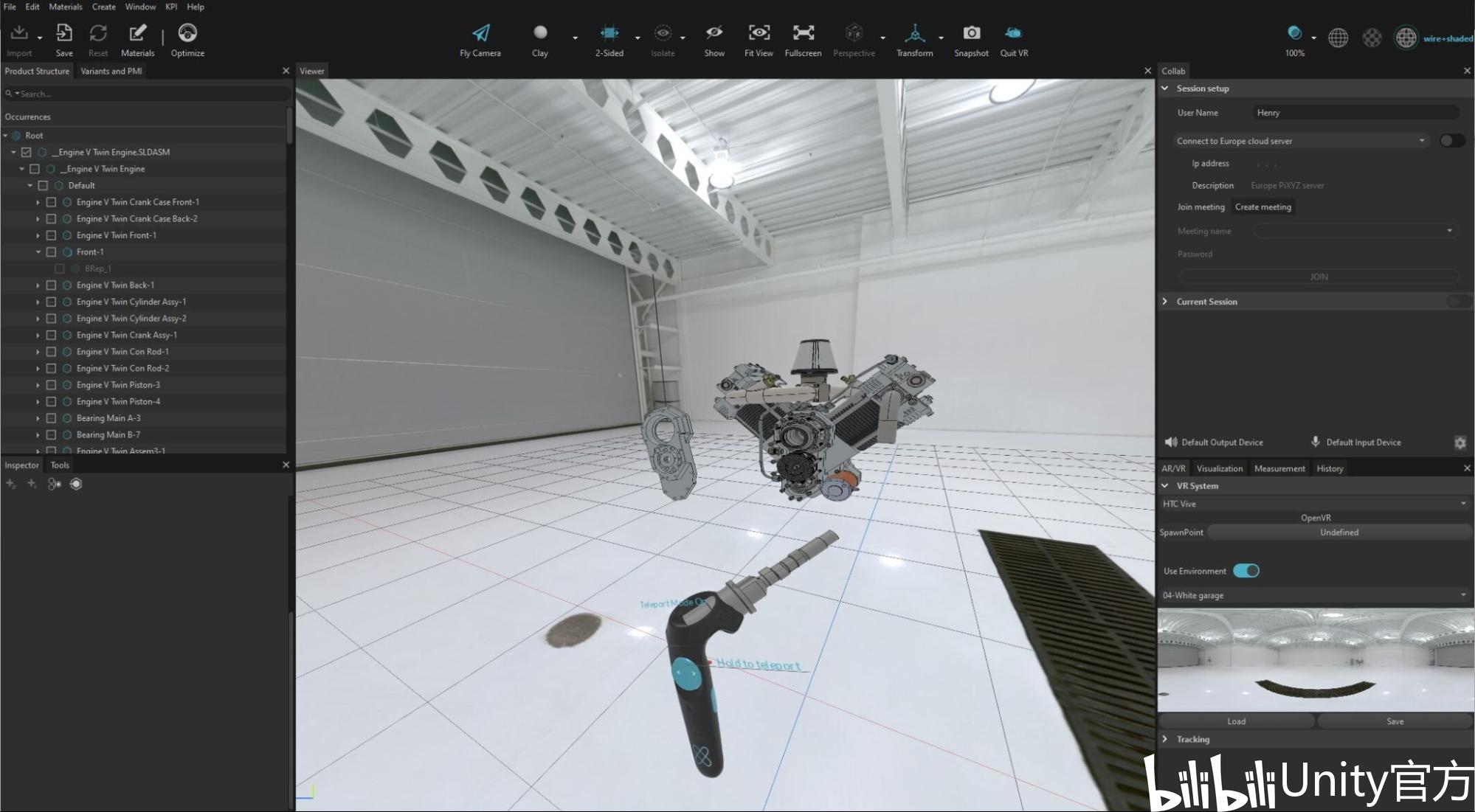Open the File menu
1475x812 pixels.
pos(10,7)
